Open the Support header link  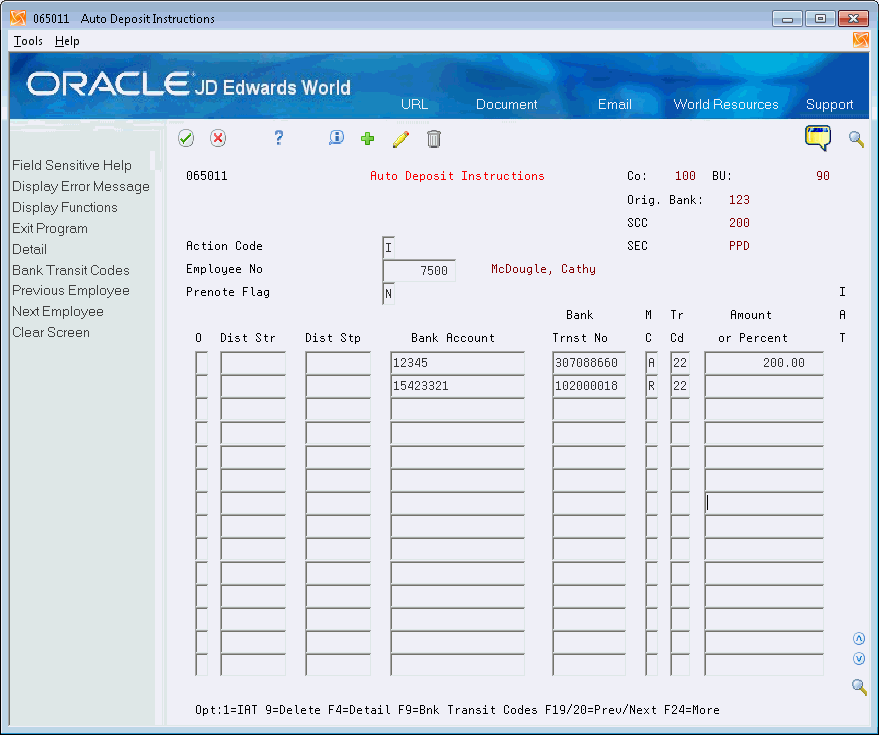(829, 104)
